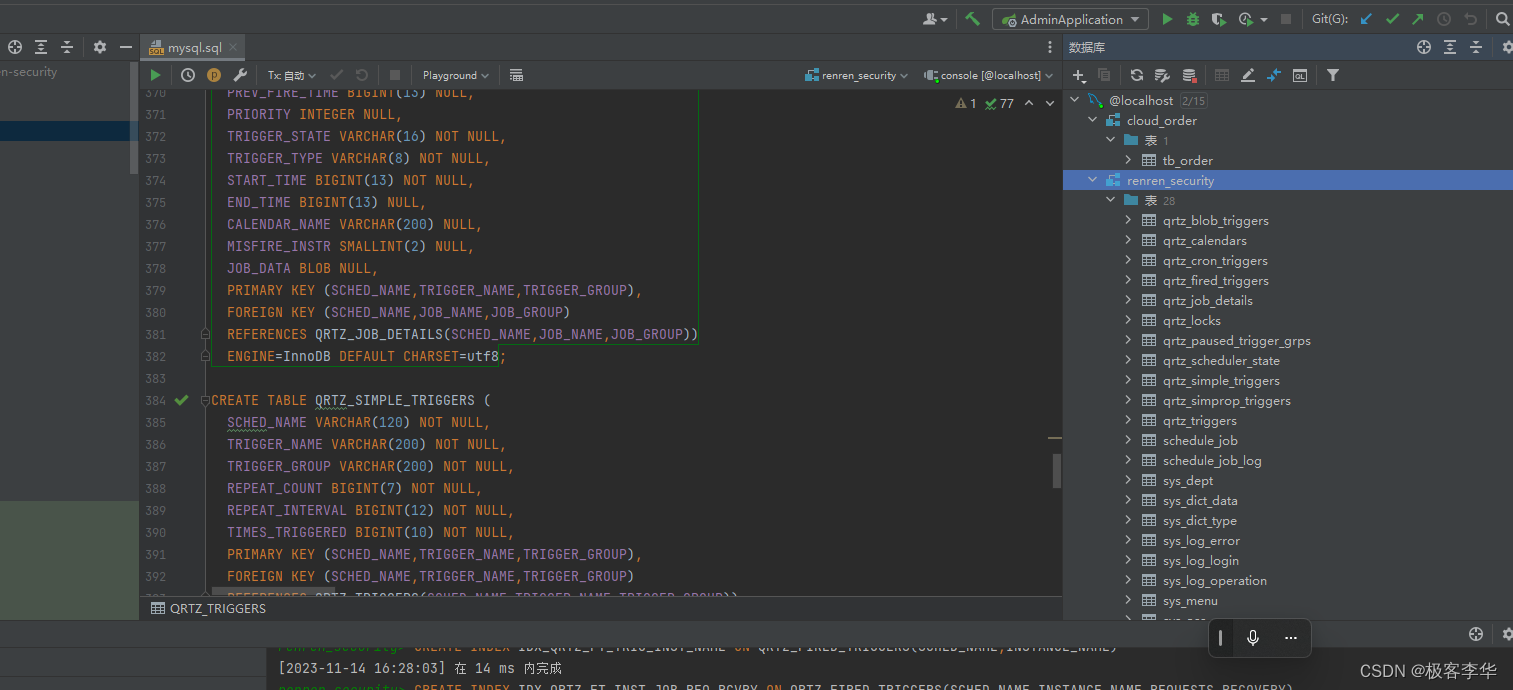Collapse the renren_security schema node
The image size is (1513, 690).
1092,181
